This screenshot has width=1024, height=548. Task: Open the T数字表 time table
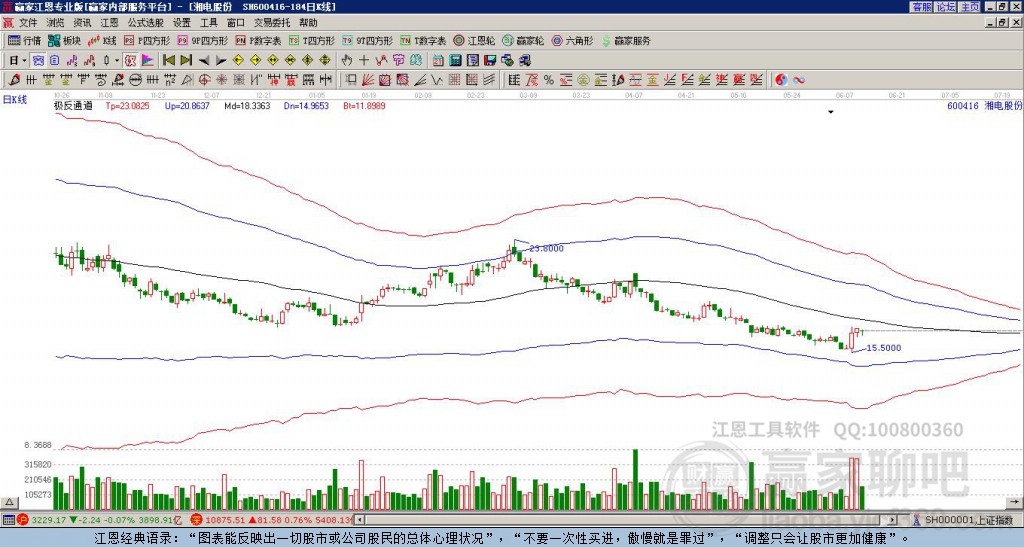(423, 40)
